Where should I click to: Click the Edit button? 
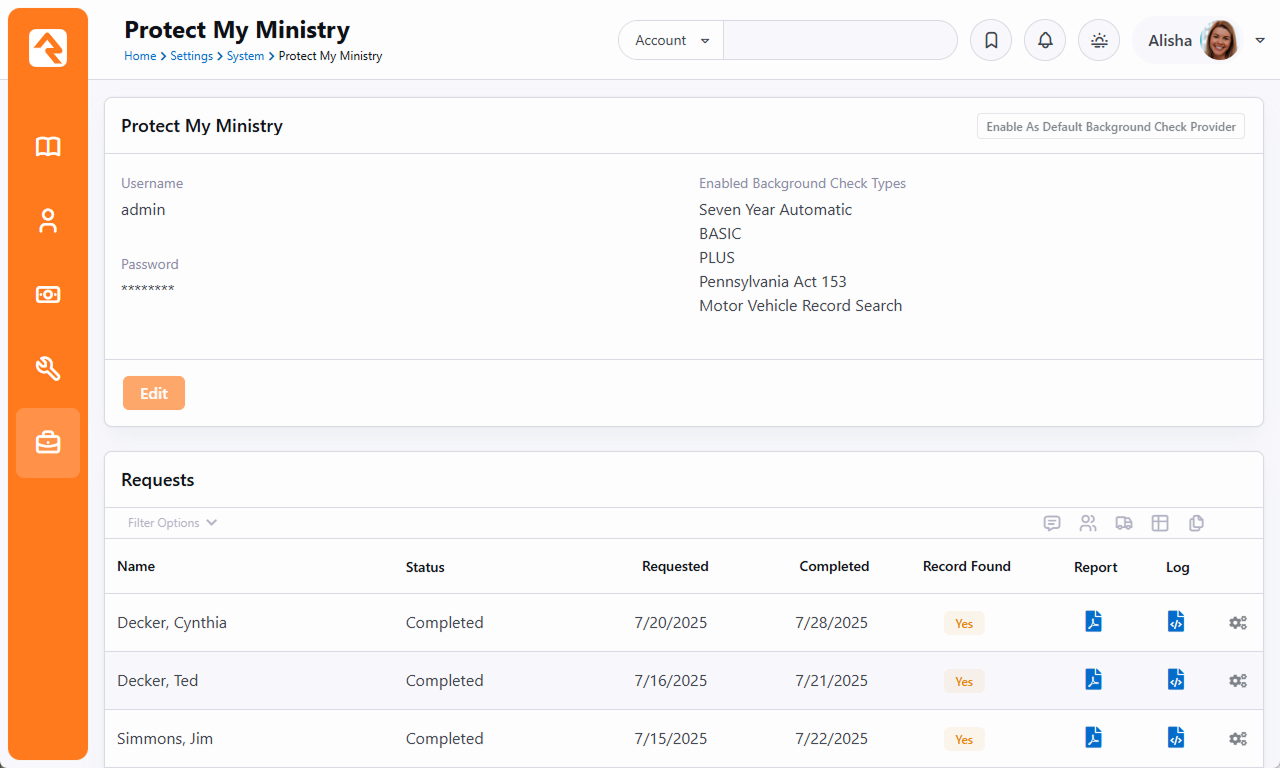(x=154, y=393)
